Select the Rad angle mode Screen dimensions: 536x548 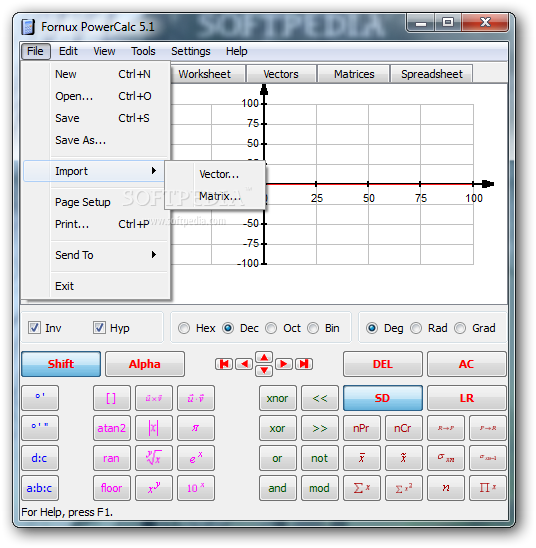[416, 328]
